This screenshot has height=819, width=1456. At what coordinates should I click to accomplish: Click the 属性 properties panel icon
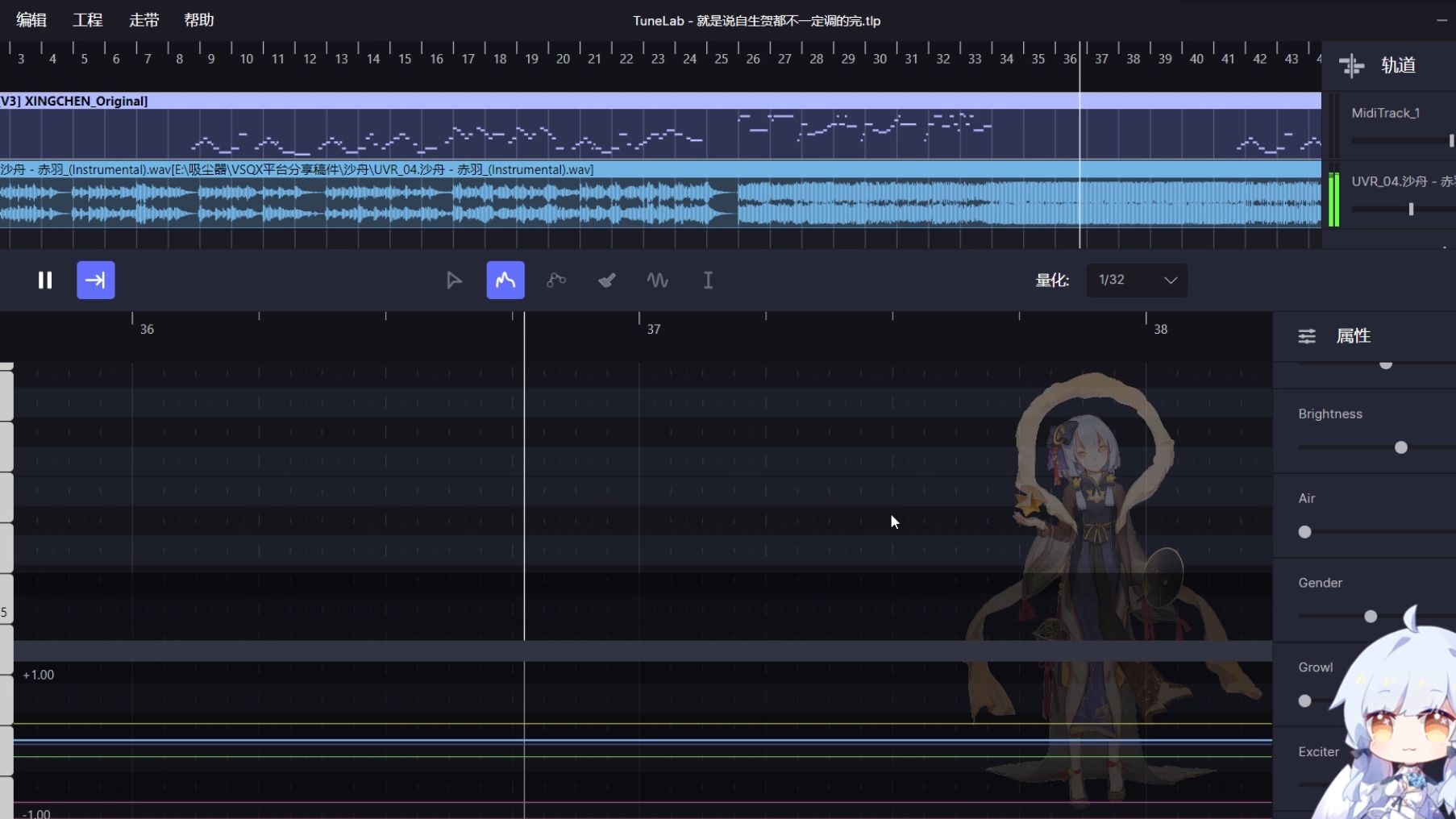pyautogui.click(x=1307, y=336)
